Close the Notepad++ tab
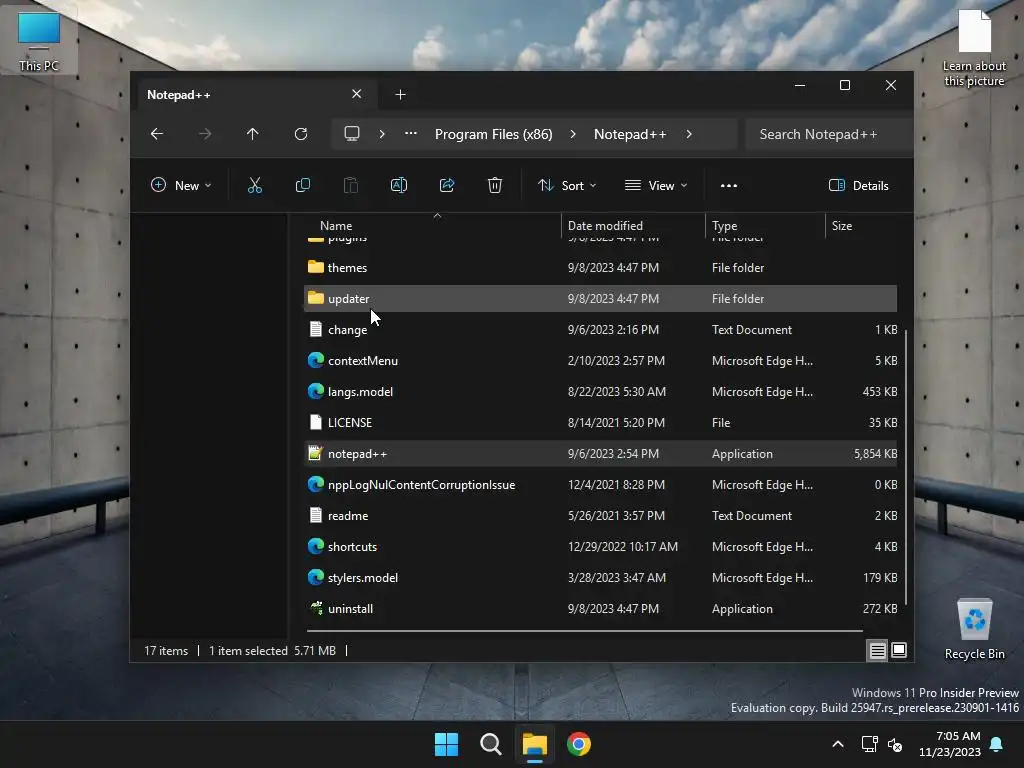Image resolution: width=1024 pixels, height=768 pixels. pos(357,94)
